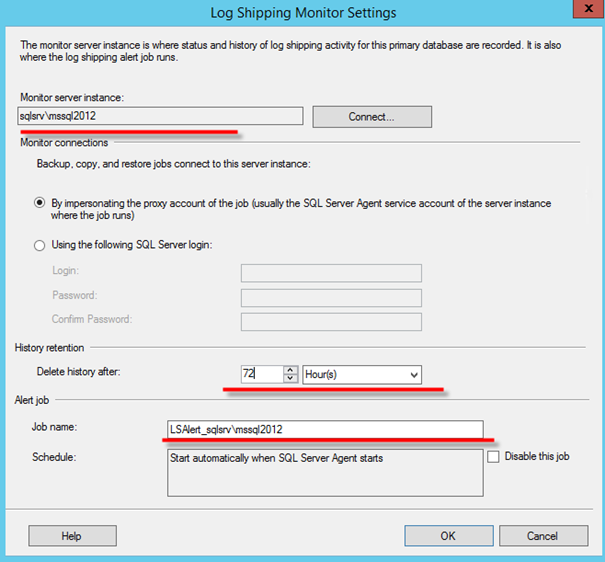Enable the 'Disable this job' checkbox
The width and height of the screenshot is (605, 562).
coord(494,456)
